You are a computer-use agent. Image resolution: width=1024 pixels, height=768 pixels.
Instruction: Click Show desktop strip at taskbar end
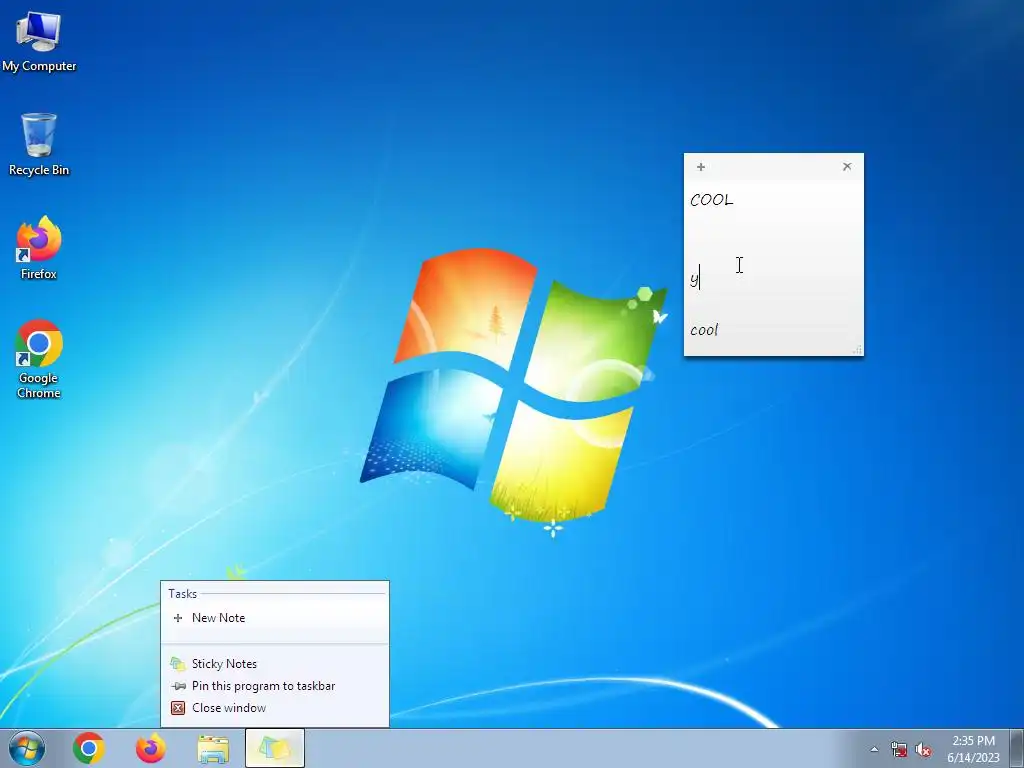[1018, 748]
